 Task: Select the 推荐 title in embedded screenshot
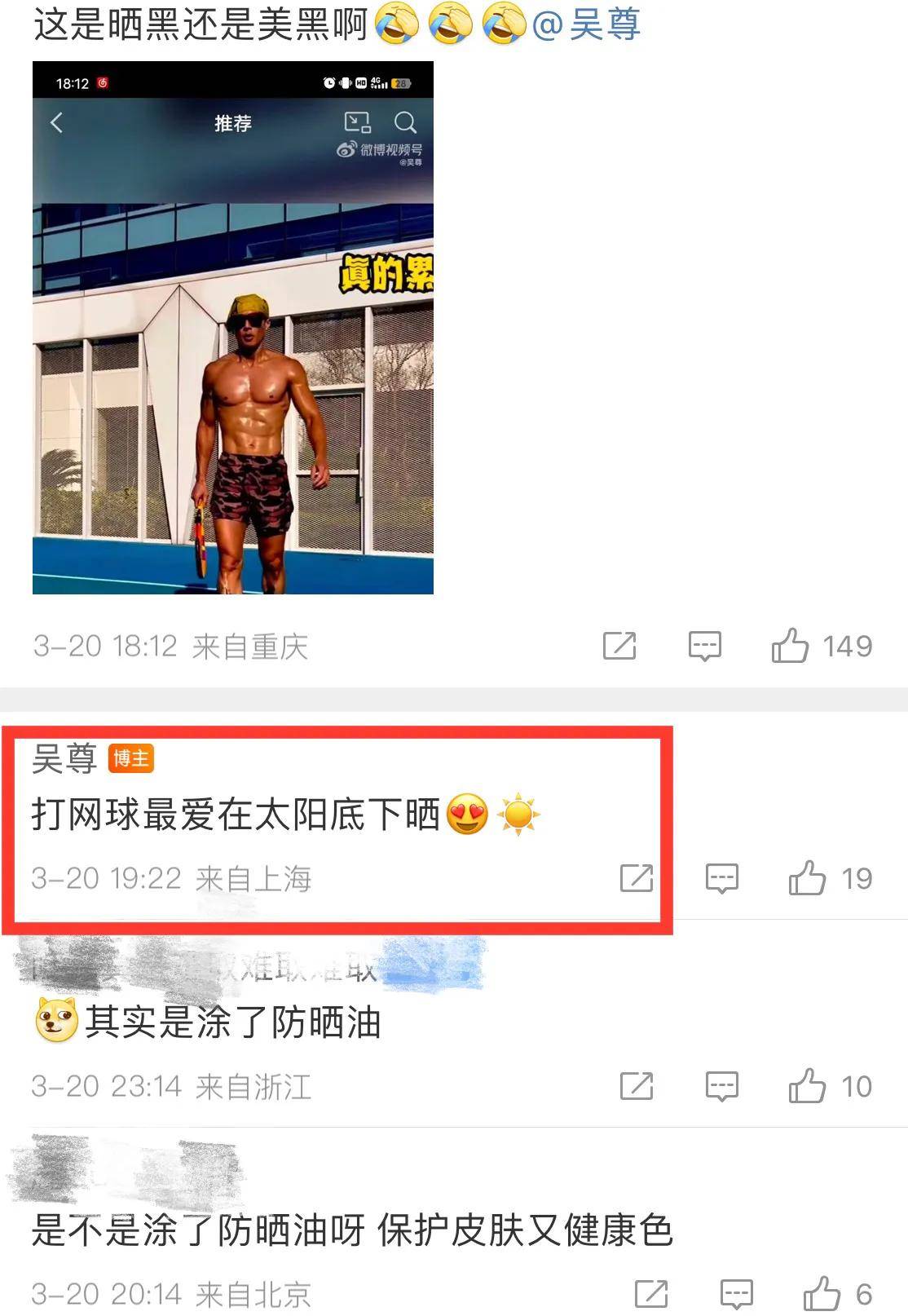point(233,123)
